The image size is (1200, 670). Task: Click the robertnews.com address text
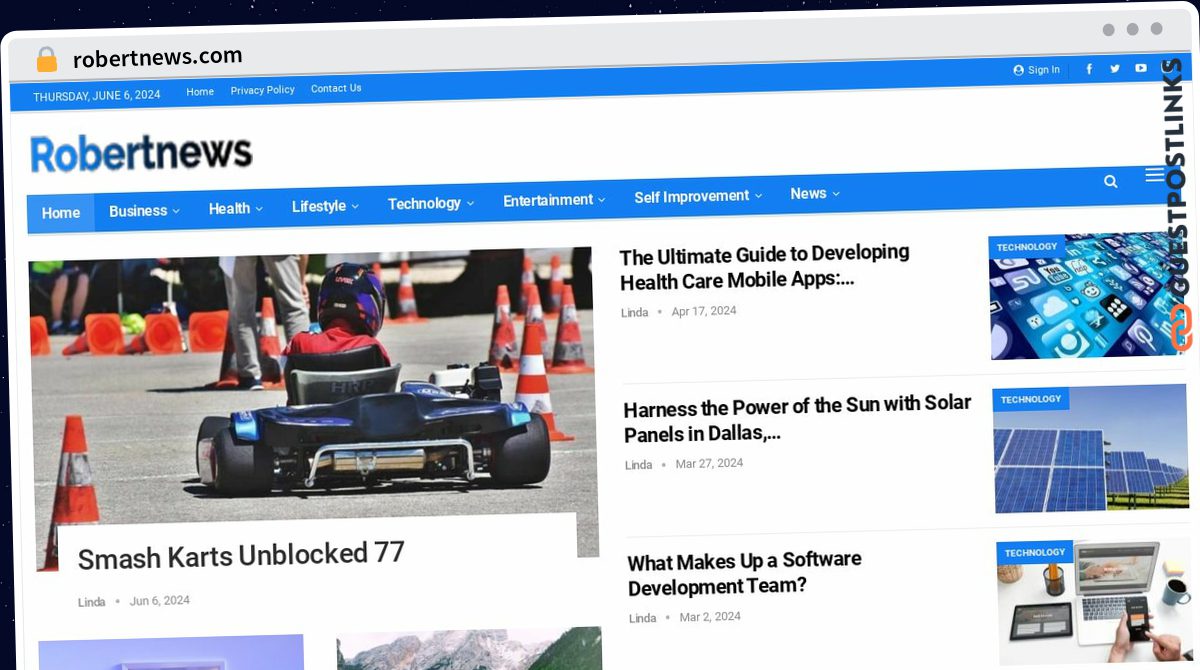point(157,58)
